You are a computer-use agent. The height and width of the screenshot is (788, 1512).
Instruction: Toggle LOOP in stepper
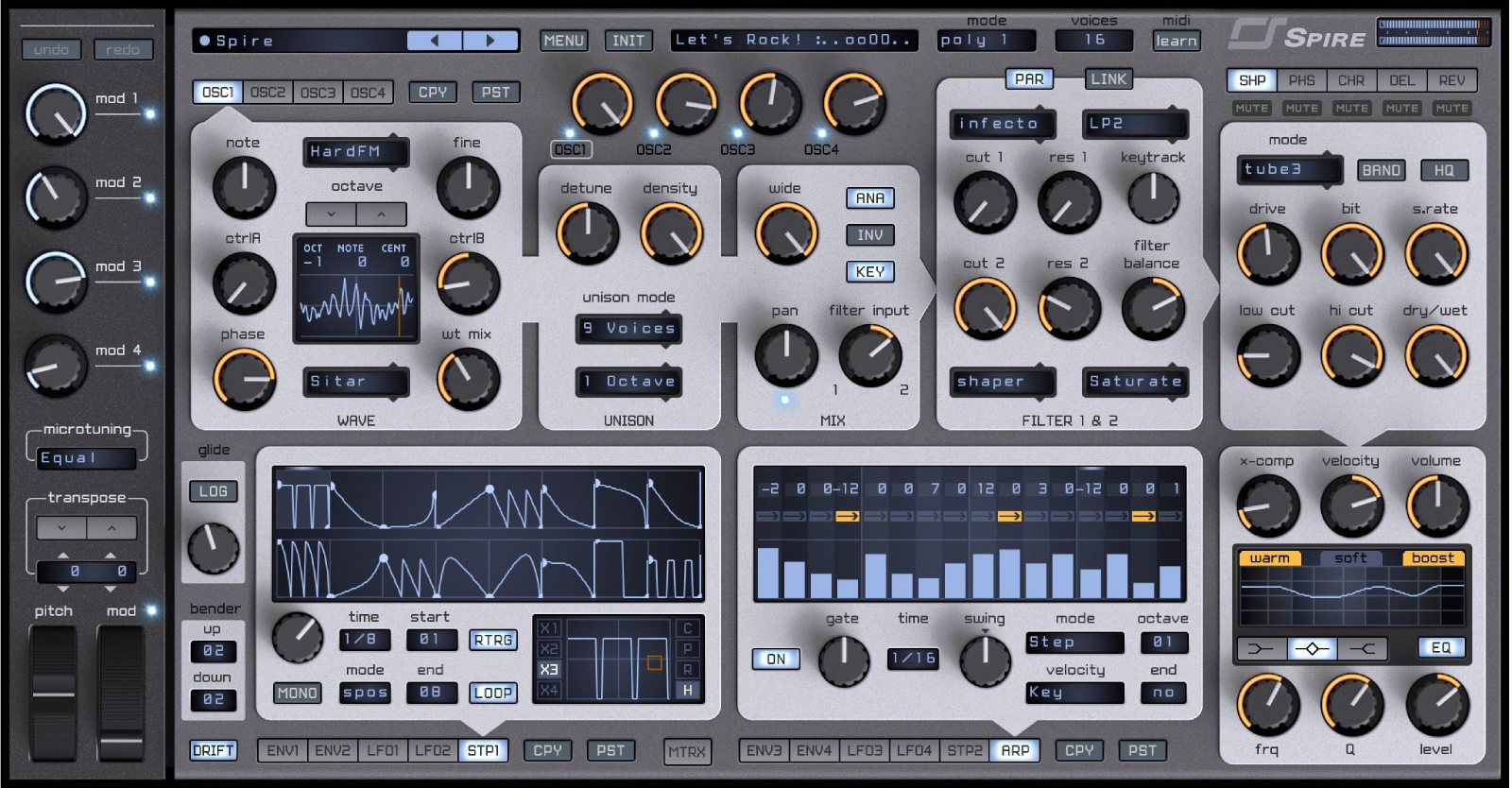click(493, 693)
